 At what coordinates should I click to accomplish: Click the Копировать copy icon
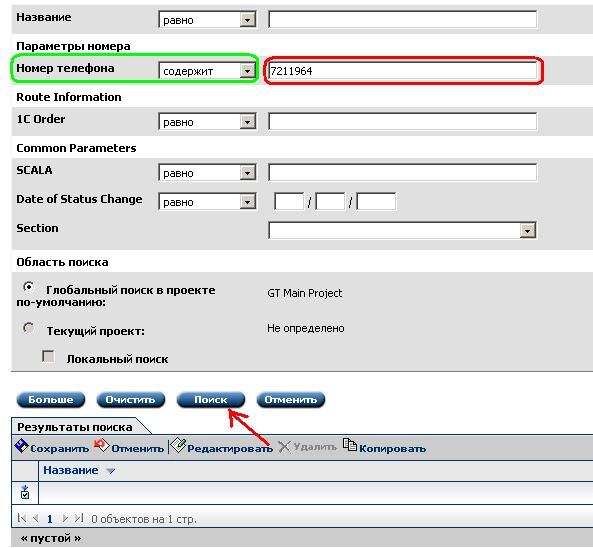coord(350,445)
